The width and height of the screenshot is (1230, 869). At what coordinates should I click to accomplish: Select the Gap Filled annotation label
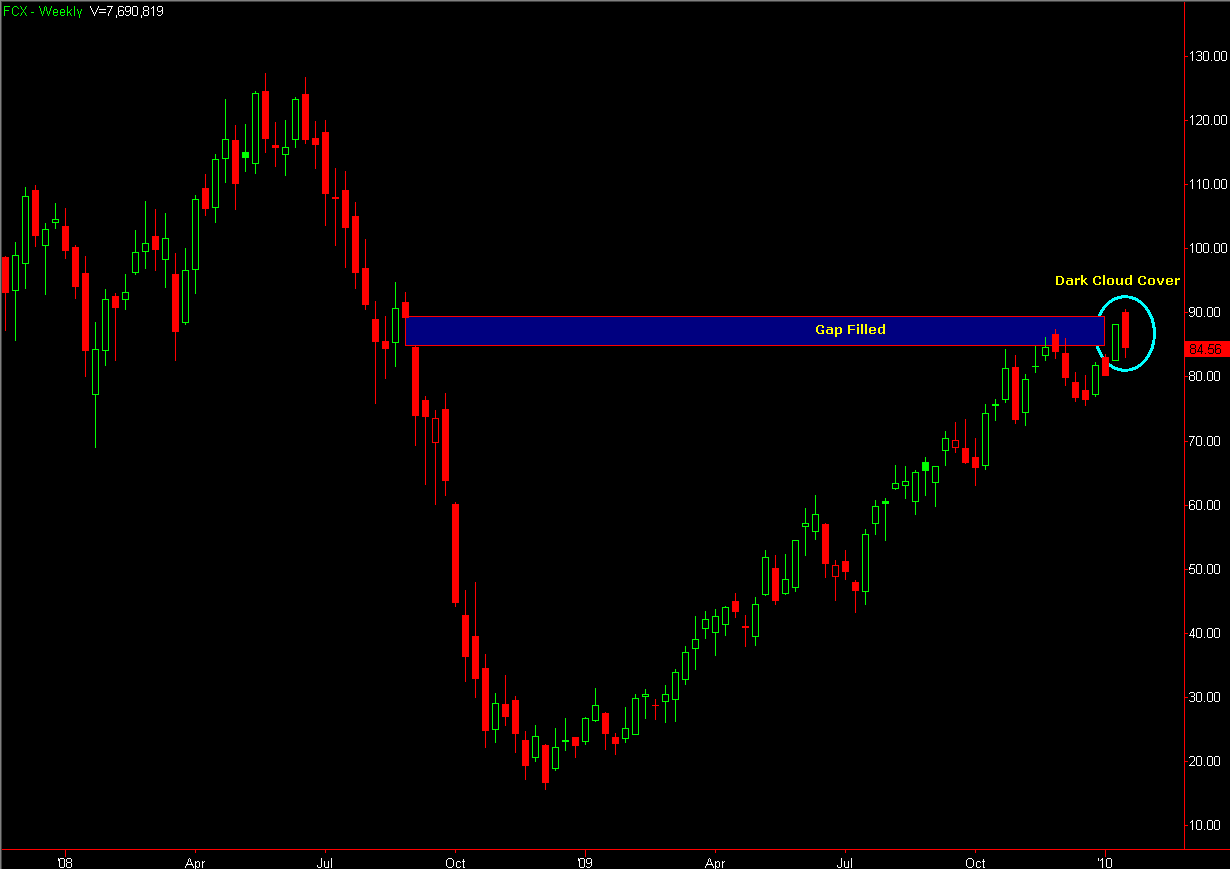coord(850,329)
